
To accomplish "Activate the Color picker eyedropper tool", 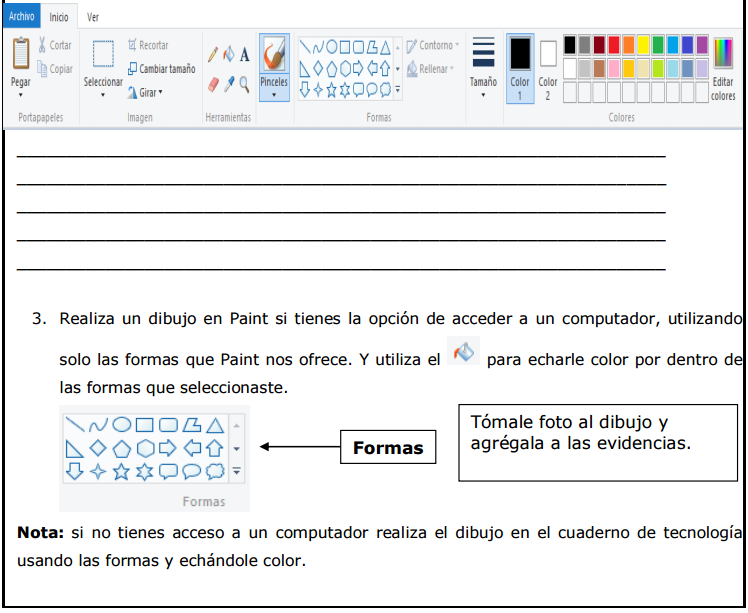I will click(228, 85).
